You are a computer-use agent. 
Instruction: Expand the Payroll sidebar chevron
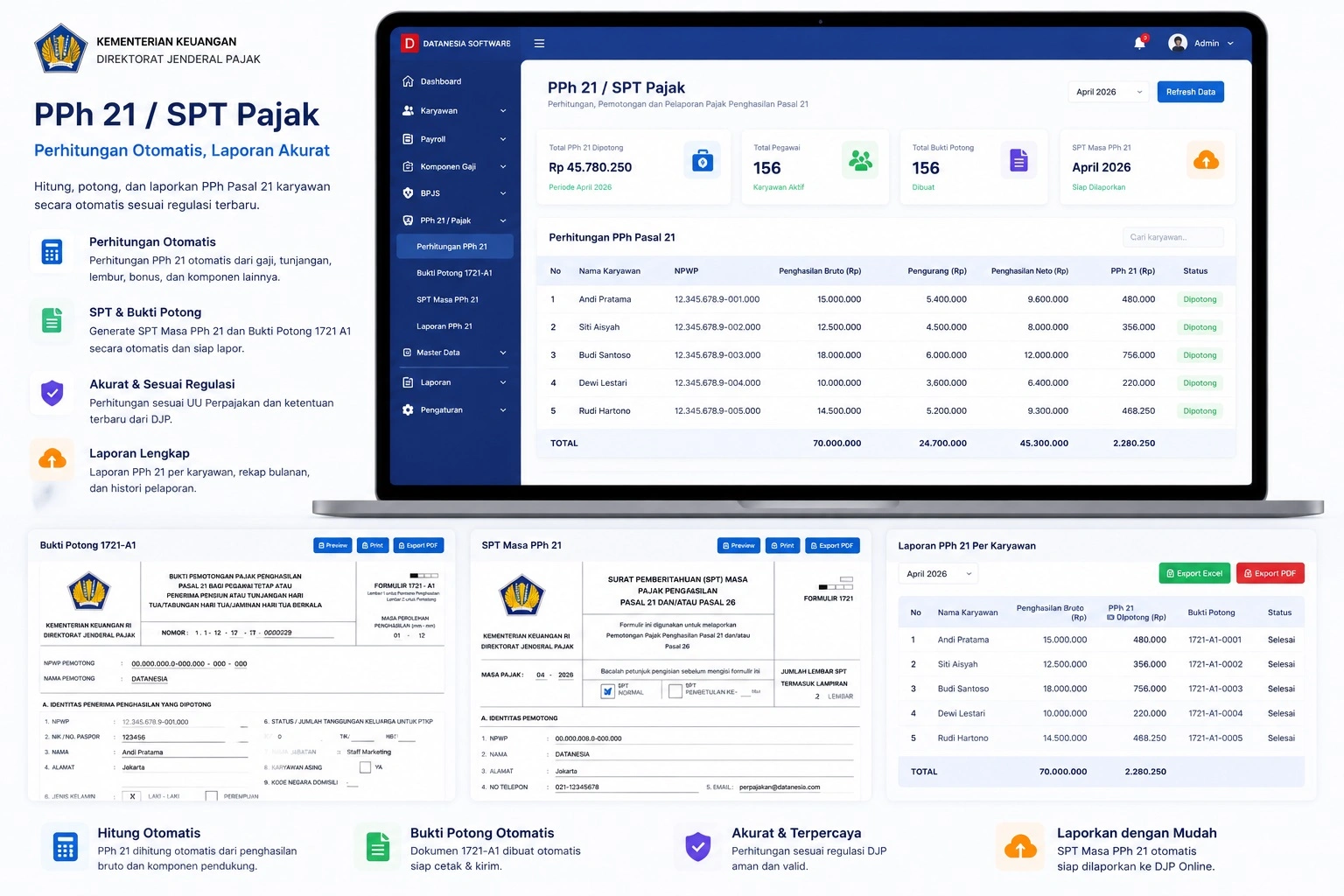point(503,139)
